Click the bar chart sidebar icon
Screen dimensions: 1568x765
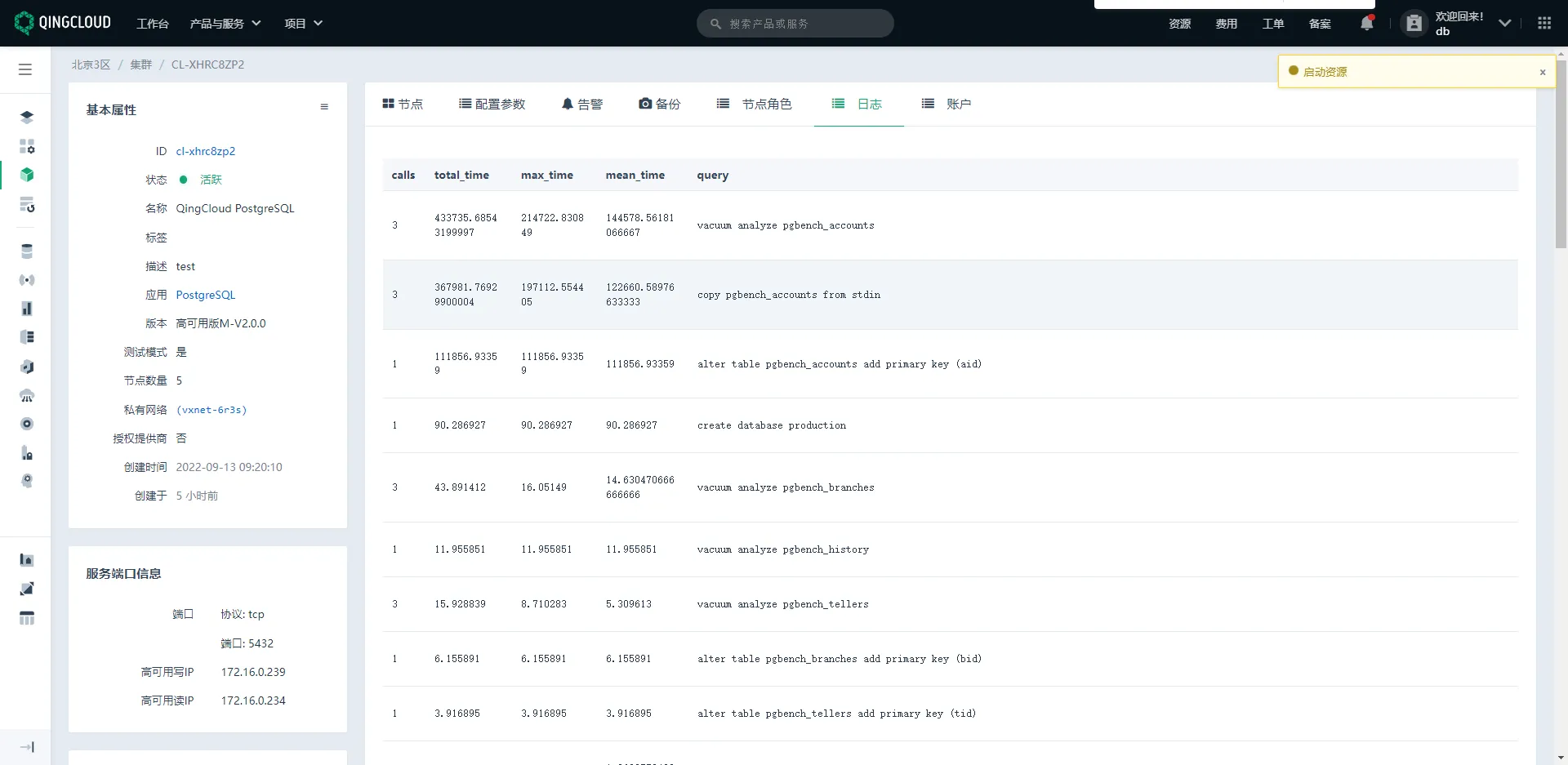pos(27,309)
